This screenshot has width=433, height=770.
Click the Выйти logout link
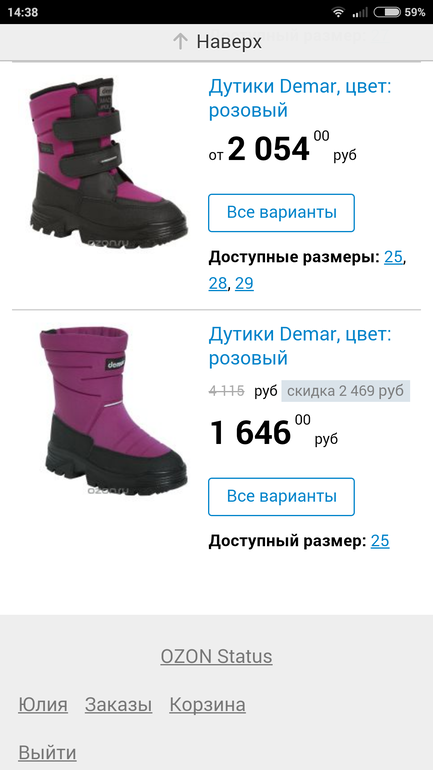47,752
